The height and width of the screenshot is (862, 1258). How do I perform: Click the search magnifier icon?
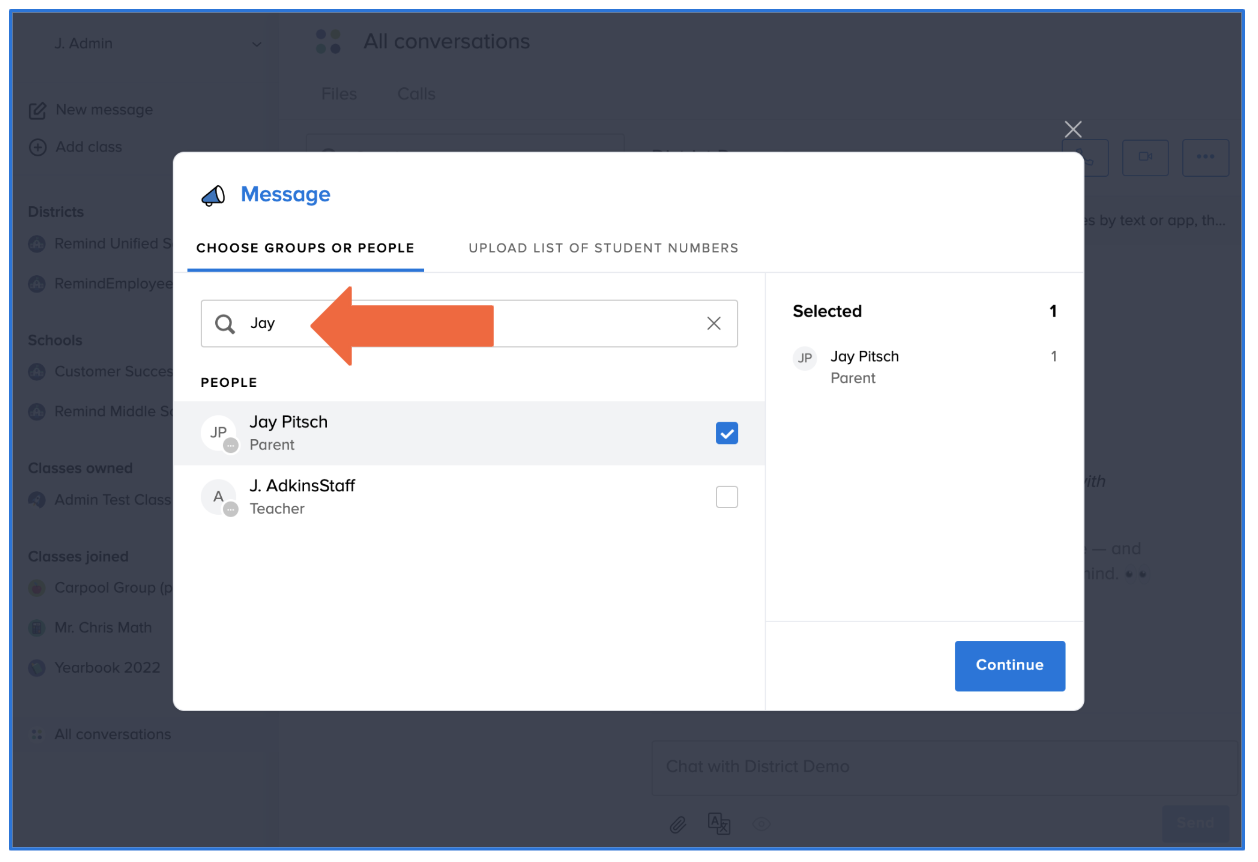click(x=226, y=324)
